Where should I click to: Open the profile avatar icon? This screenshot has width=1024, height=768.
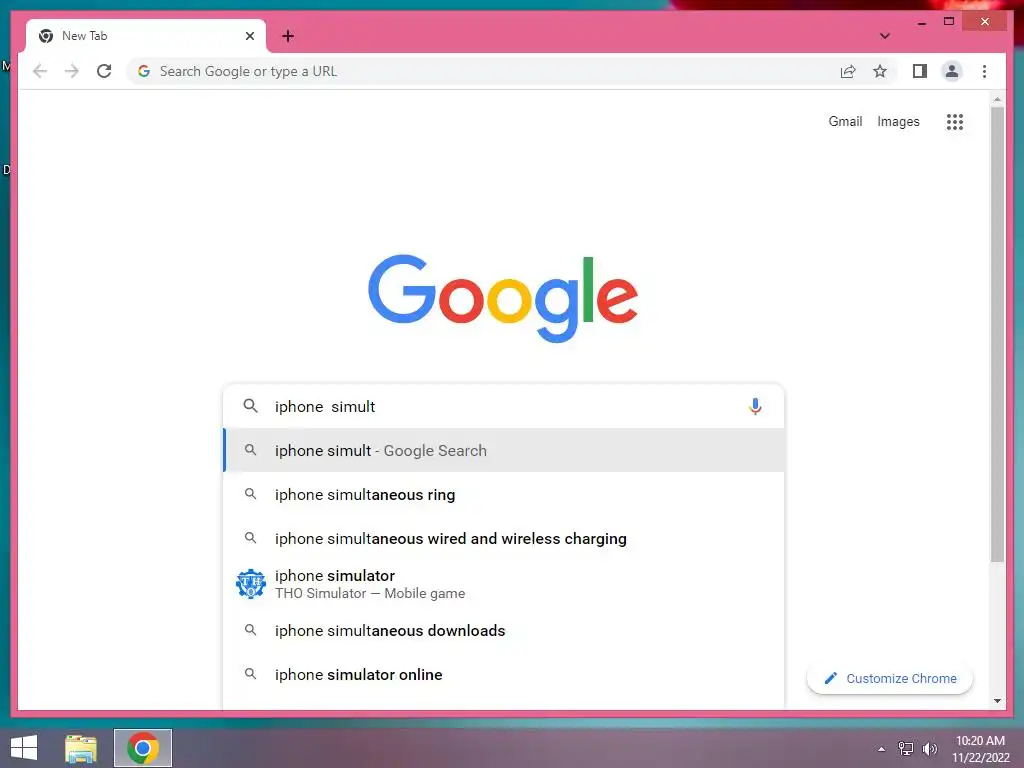[x=952, y=71]
